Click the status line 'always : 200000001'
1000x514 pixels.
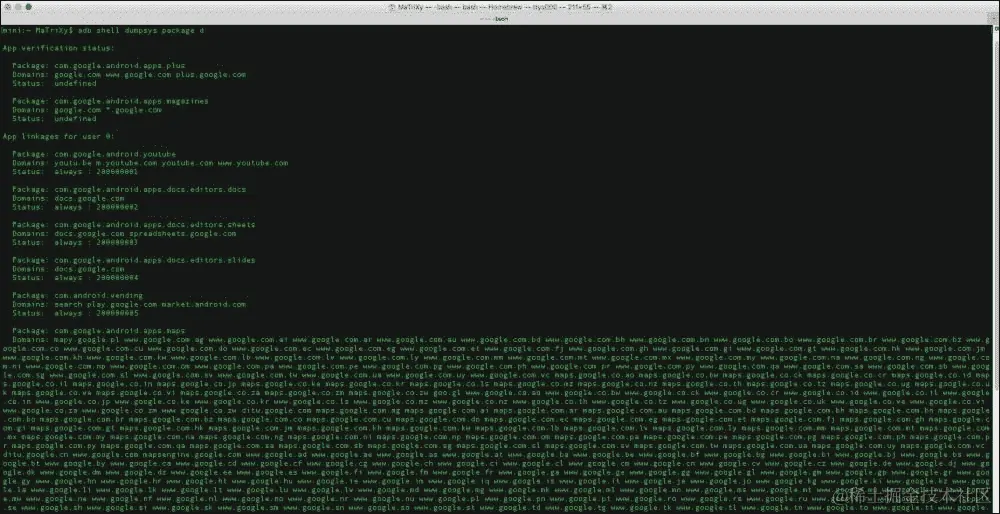pos(75,172)
